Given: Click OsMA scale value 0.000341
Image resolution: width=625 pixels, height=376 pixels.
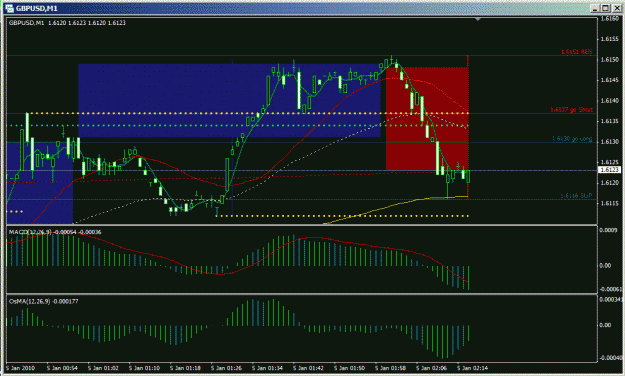Looking at the screenshot, I should coord(611,299).
